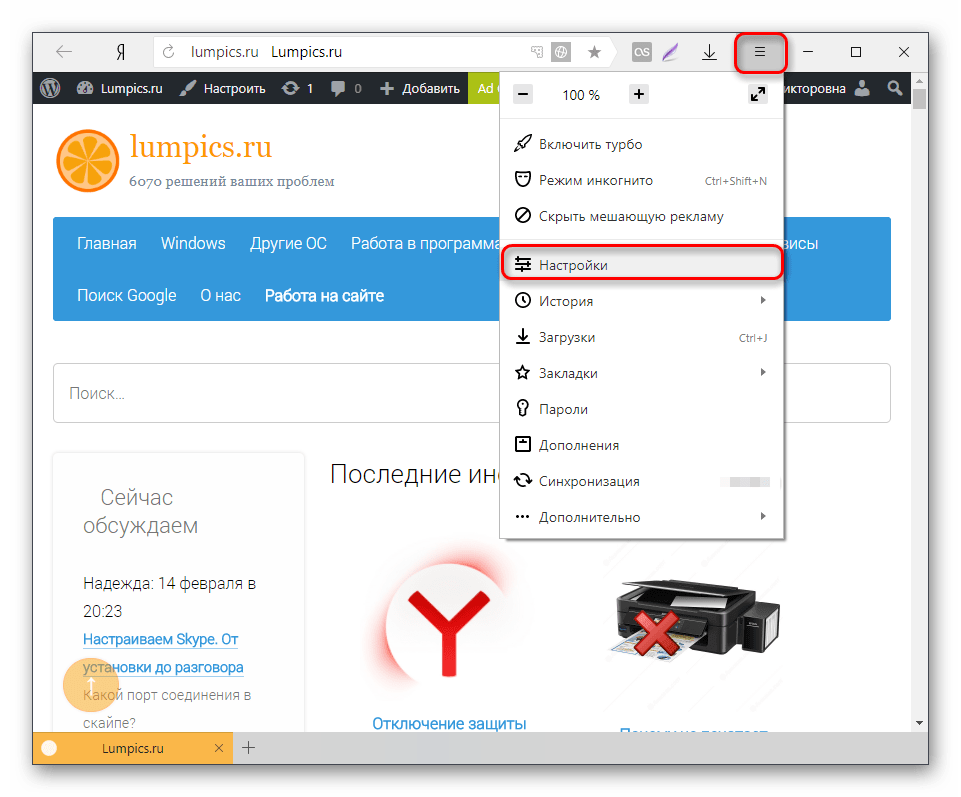The width and height of the screenshot is (961, 797).
Task: Enter fullscreen mode via expand icon
Action: pos(758,95)
